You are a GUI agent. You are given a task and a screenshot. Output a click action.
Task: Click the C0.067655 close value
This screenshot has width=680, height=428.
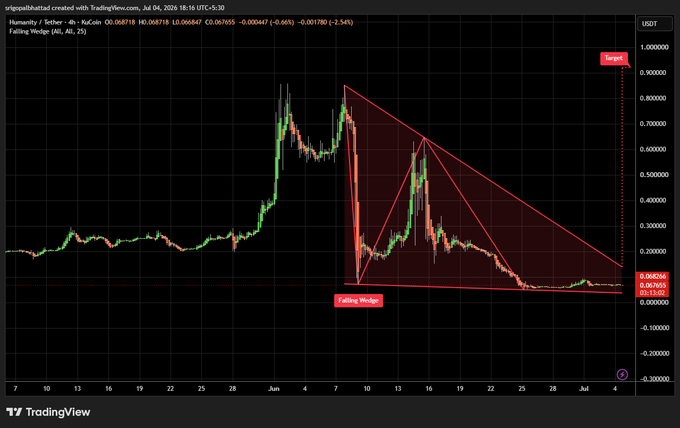coord(220,22)
